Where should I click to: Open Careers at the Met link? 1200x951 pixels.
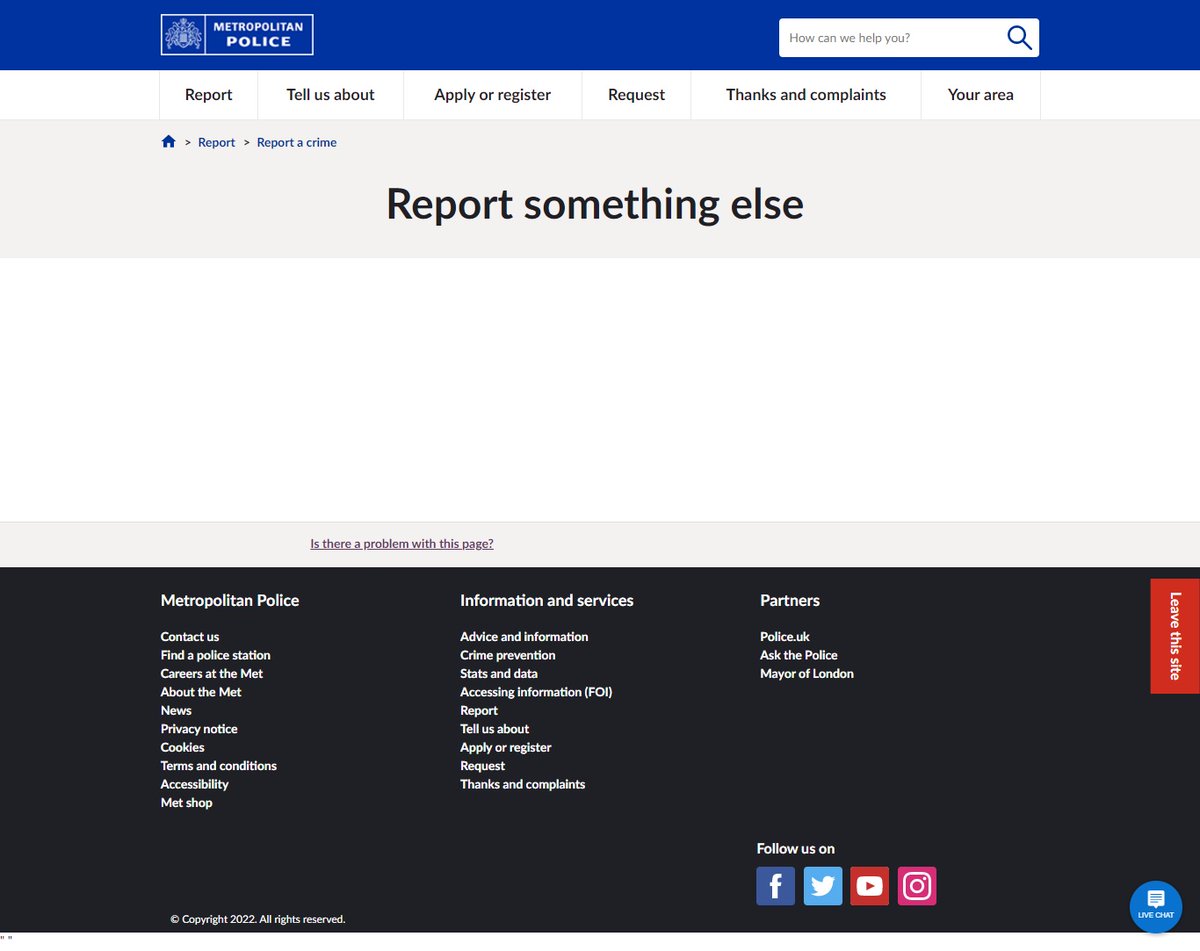[212, 674]
